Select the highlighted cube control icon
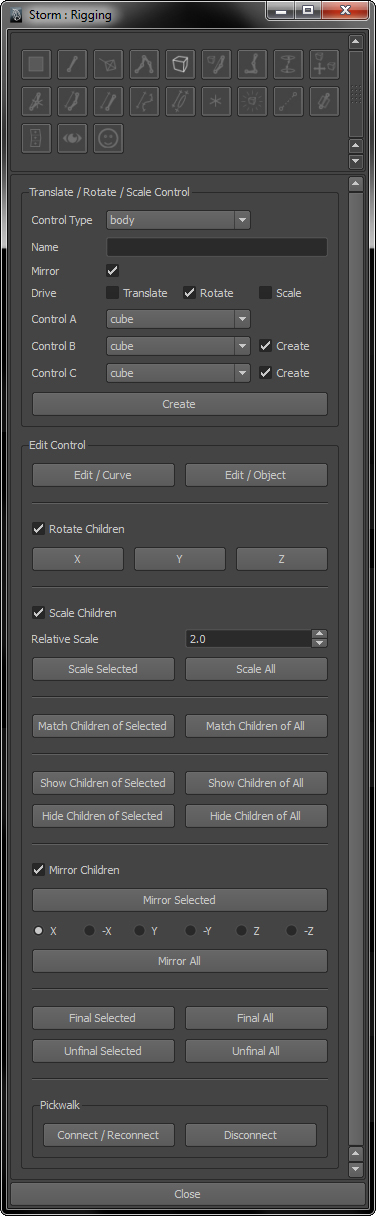The image size is (376, 1216). (x=180, y=65)
